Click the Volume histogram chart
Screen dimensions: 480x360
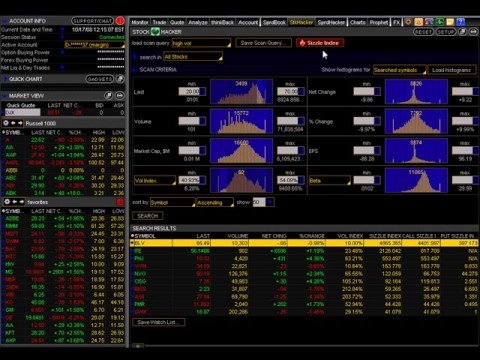[x=242, y=121]
